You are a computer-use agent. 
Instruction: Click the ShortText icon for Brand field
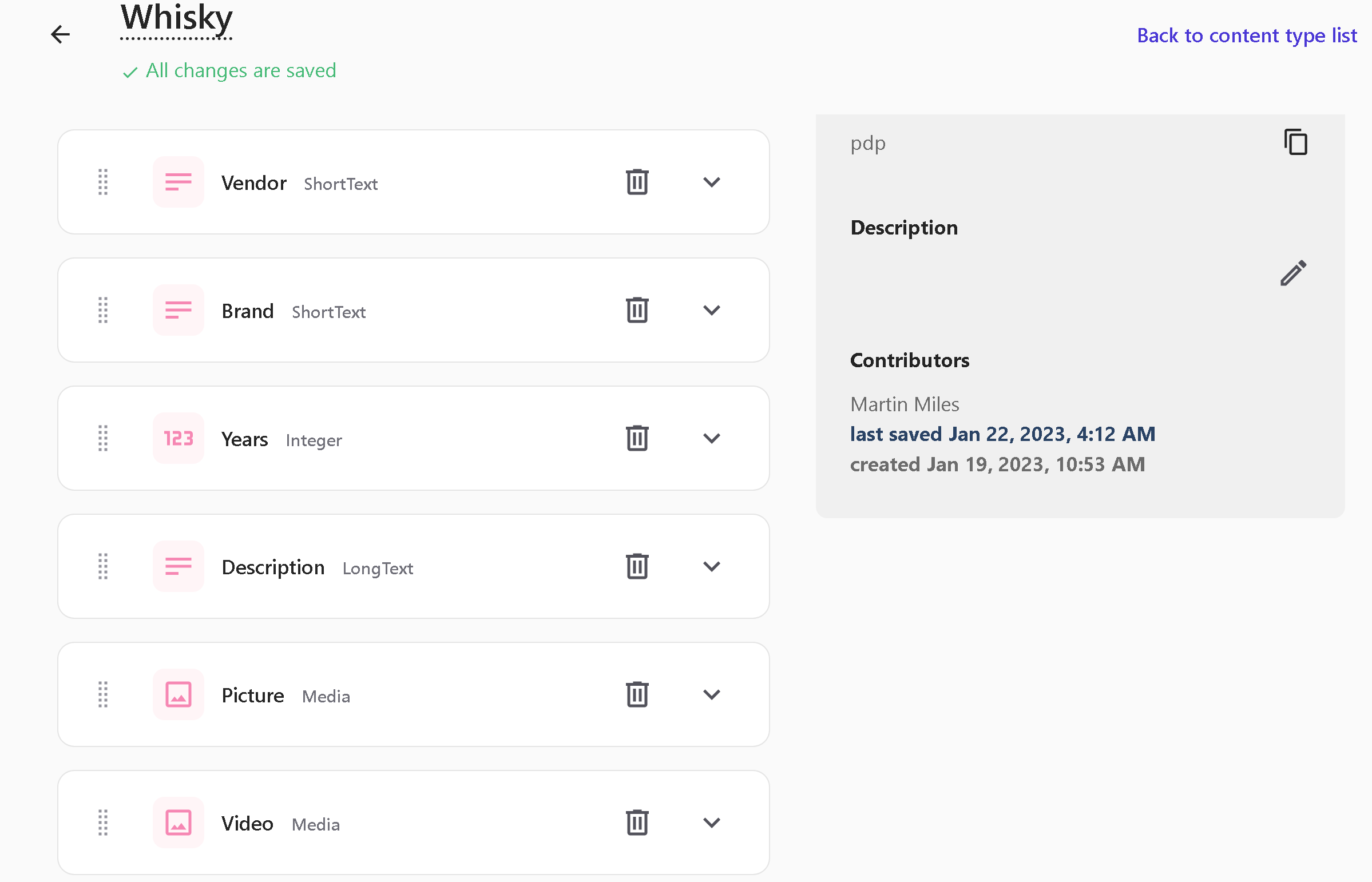click(x=178, y=310)
